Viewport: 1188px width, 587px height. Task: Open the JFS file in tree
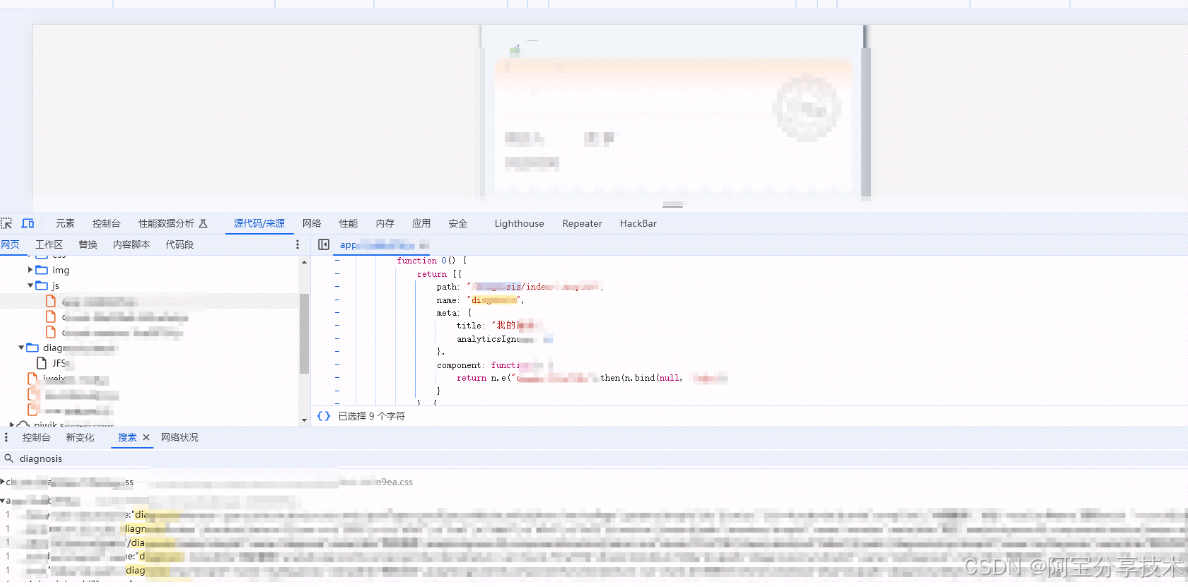(53, 363)
